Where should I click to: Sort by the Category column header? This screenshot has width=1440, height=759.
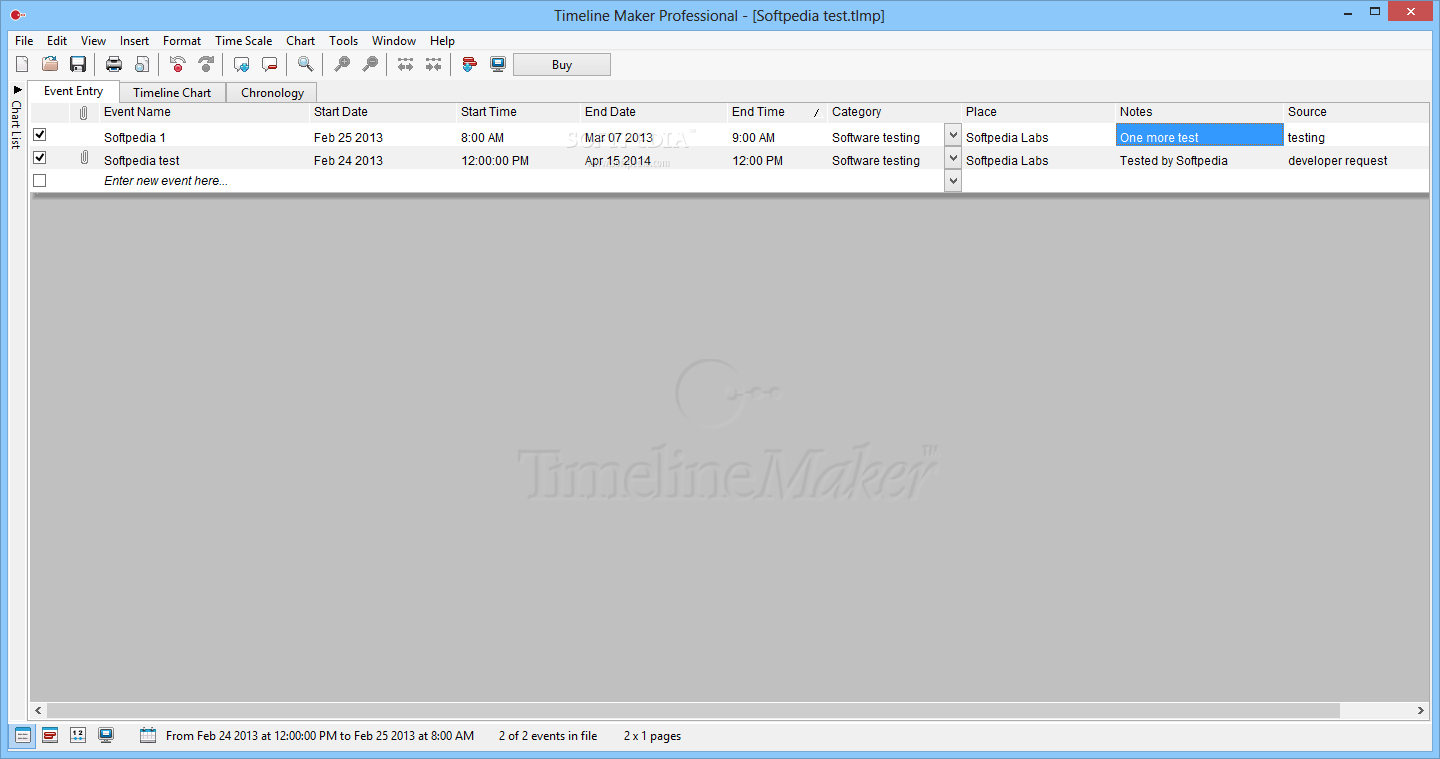pyautogui.click(x=894, y=112)
